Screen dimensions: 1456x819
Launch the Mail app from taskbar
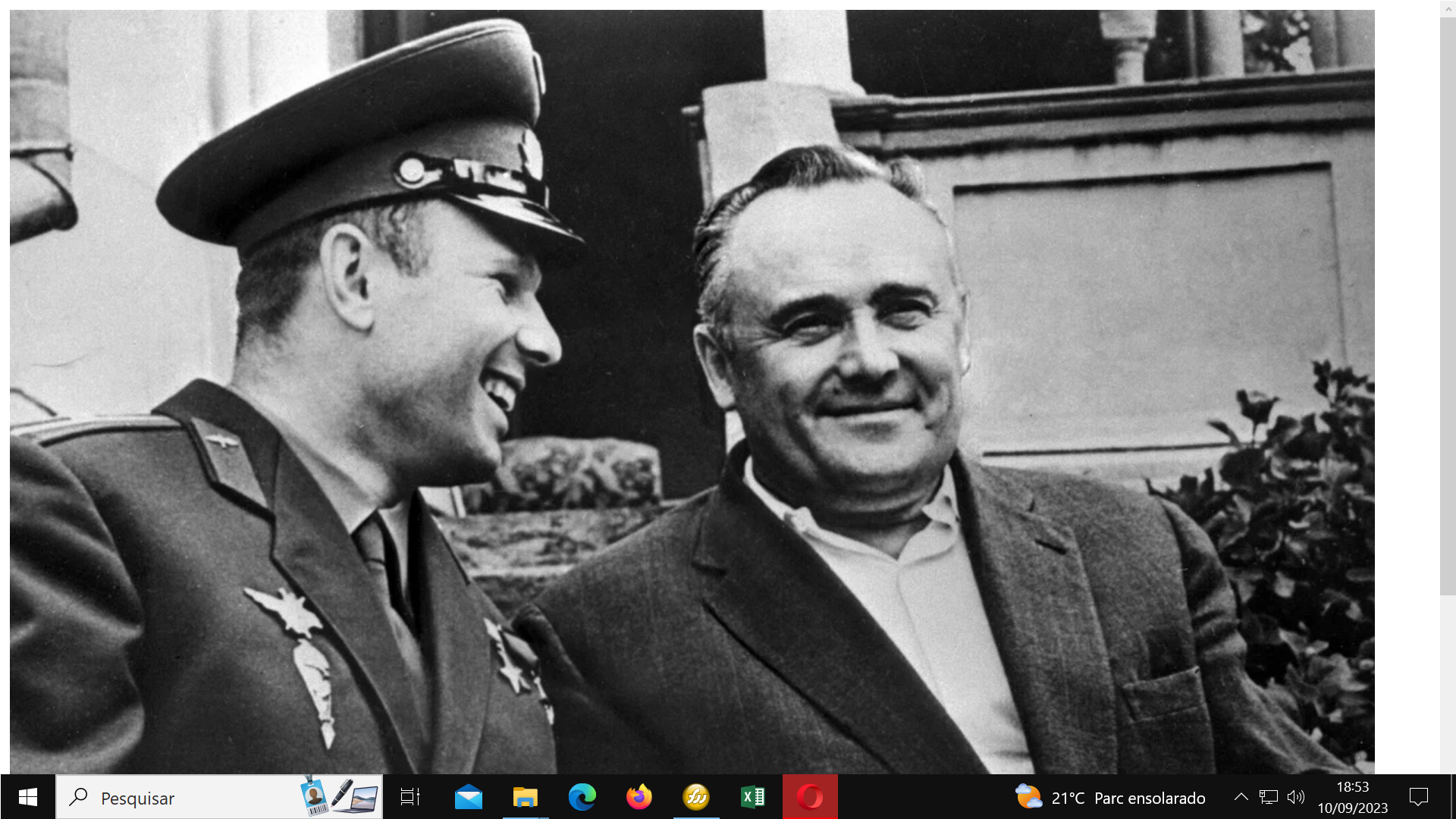468,797
